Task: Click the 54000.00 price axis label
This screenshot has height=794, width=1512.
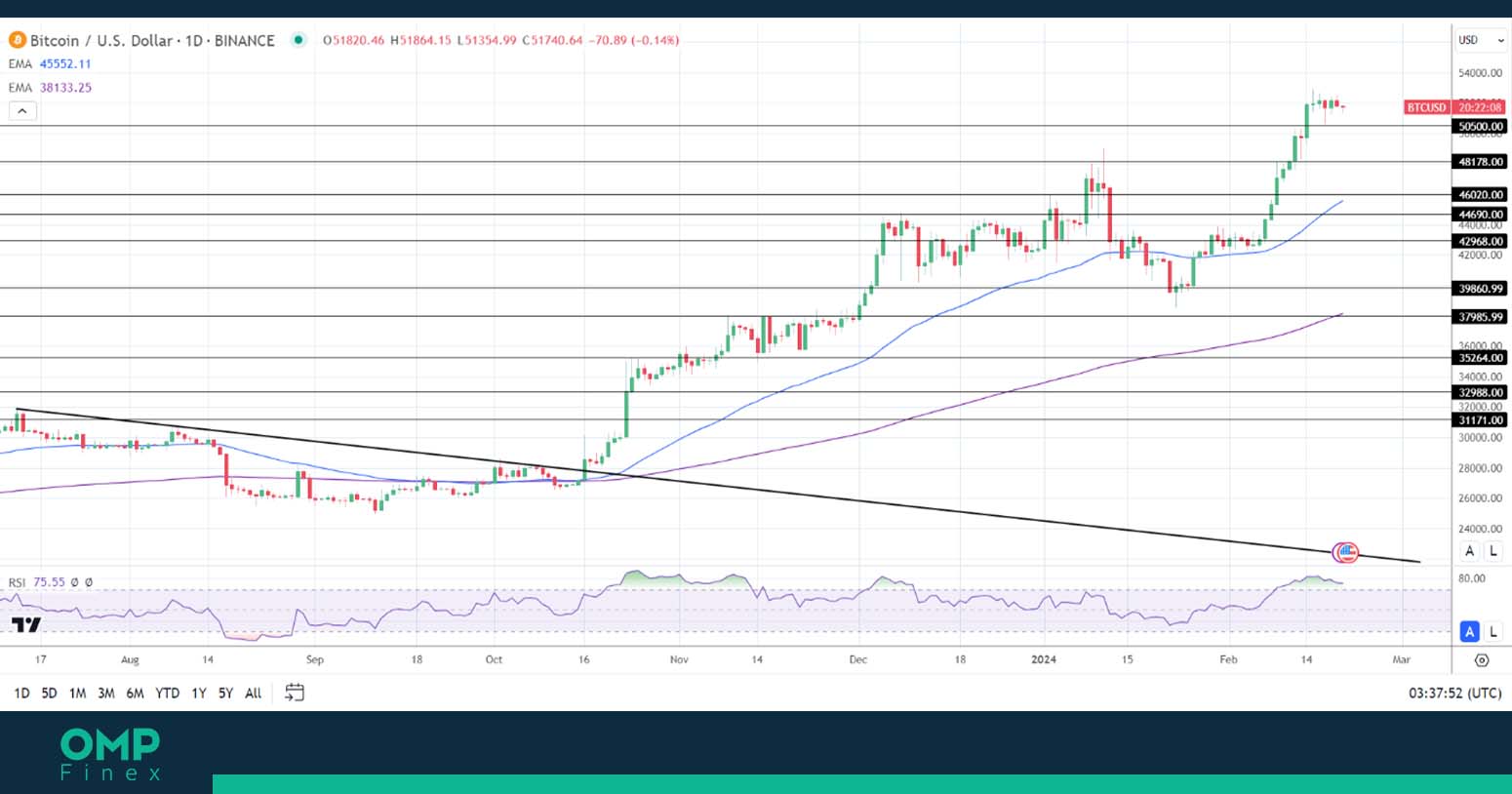Action: point(1480,73)
